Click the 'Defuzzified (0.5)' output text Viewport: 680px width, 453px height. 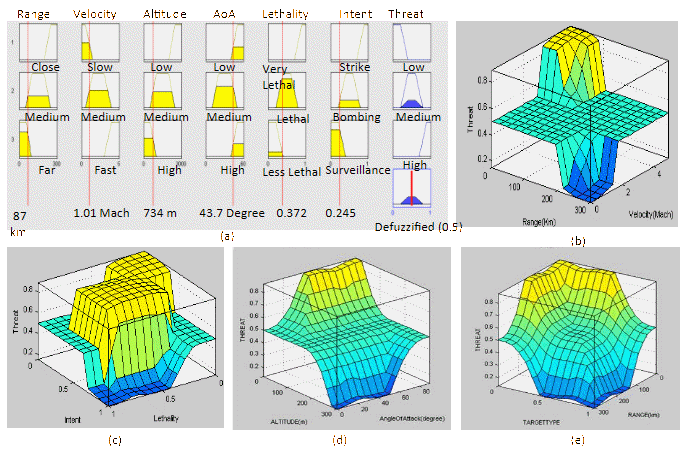click(x=418, y=227)
